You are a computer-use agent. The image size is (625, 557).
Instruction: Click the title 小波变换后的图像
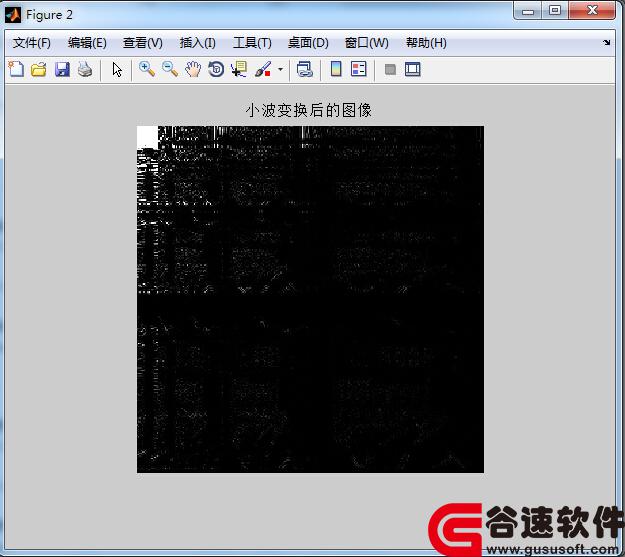309,110
